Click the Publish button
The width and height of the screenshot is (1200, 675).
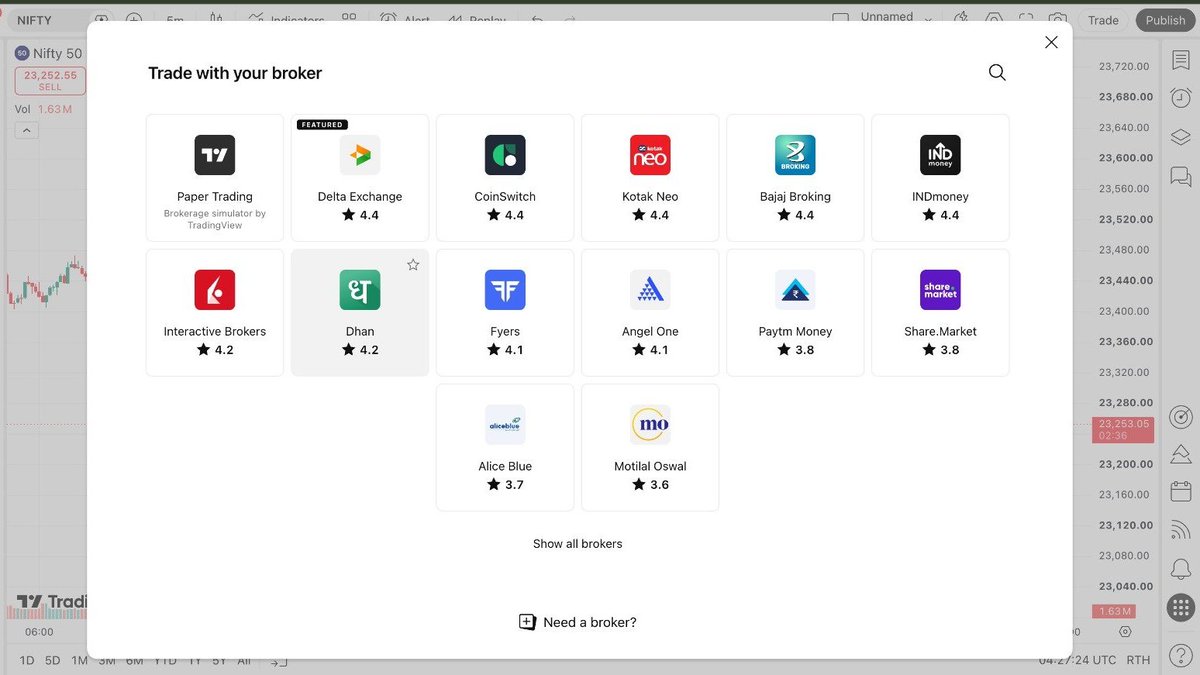(x=1165, y=20)
